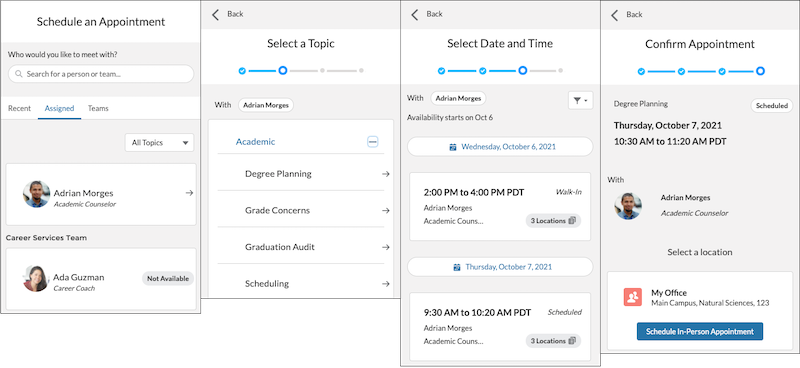Click third completed checkmark on Confirm Appointment progress
The width and height of the screenshot is (800, 368).
pos(722,71)
